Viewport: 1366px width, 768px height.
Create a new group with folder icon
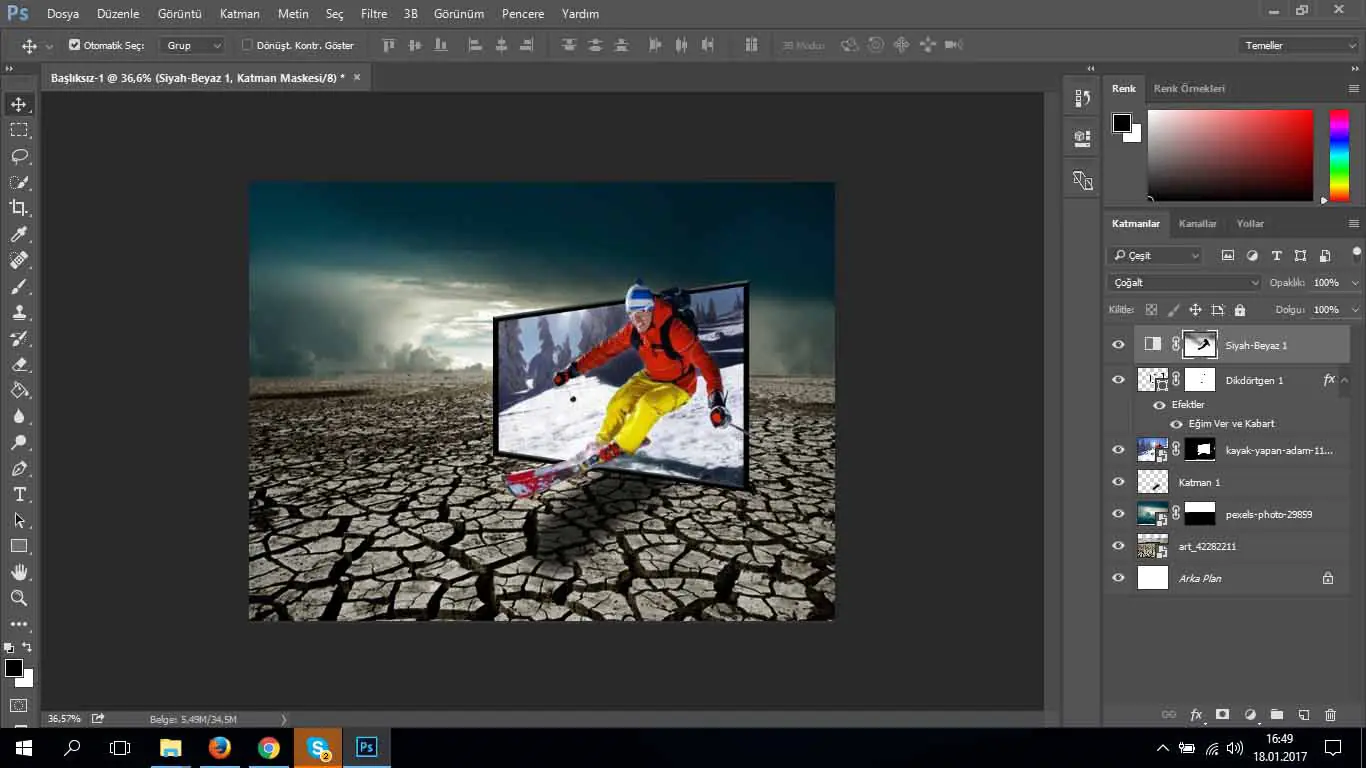[1277, 715]
